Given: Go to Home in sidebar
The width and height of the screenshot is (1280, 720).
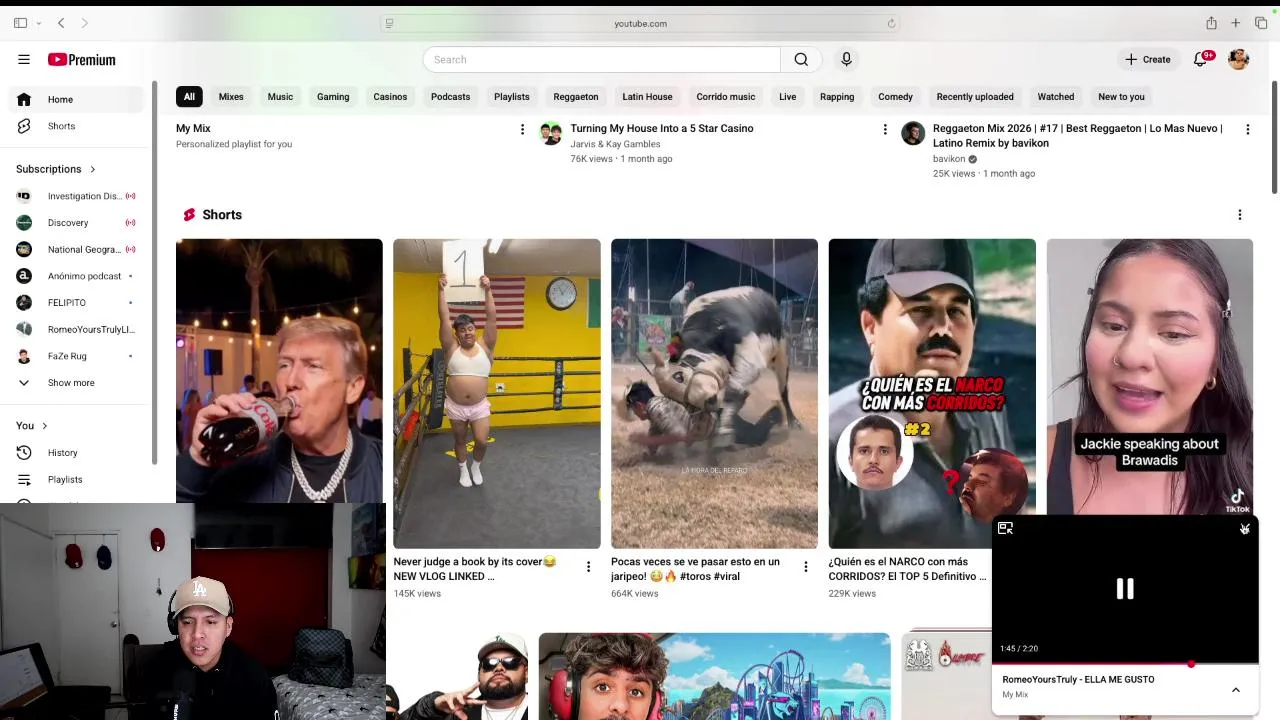Looking at the screenshot, I should tap(78, 99).
